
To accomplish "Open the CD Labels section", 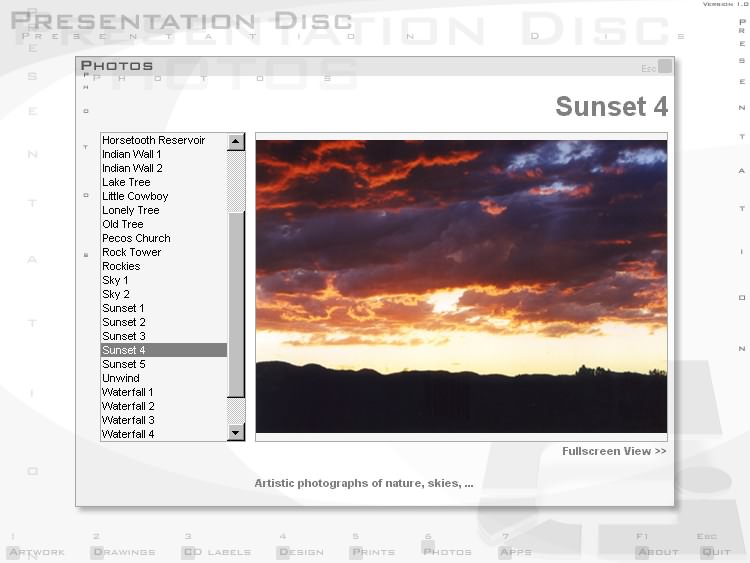I will [x=217, y=552].
